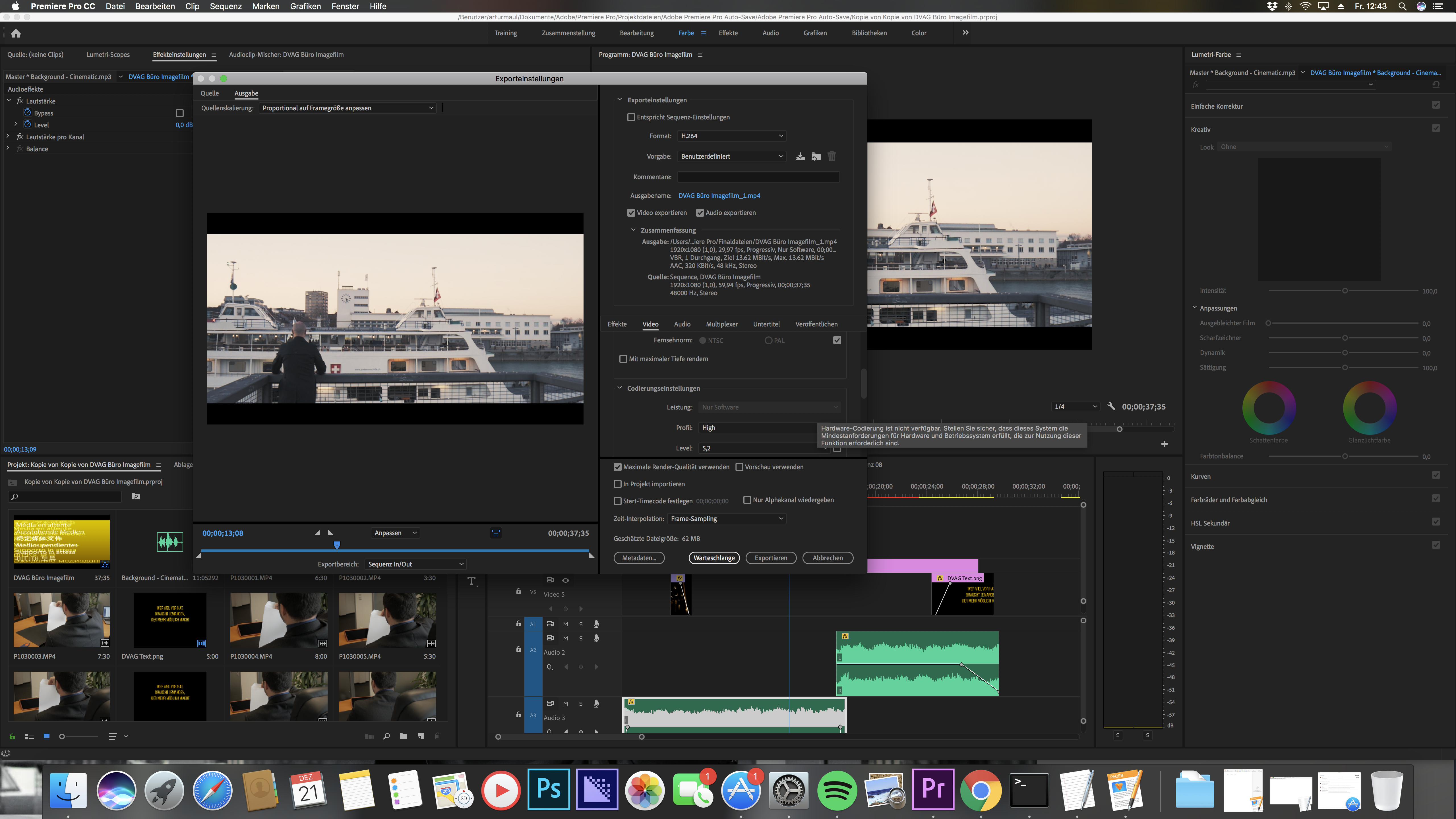
Task: Open the Anpassen zoom dropdown
Action: pyautogui.click(x=396, y=533)
